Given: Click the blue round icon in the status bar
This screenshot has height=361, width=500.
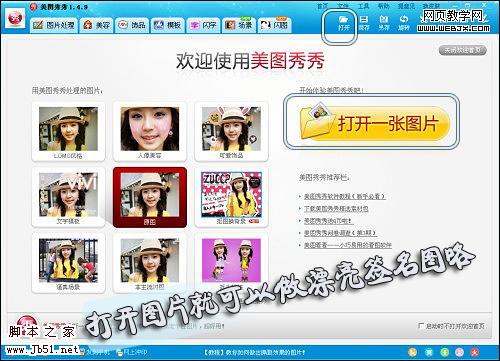Looking at the screenshot, I should [429, 352].
